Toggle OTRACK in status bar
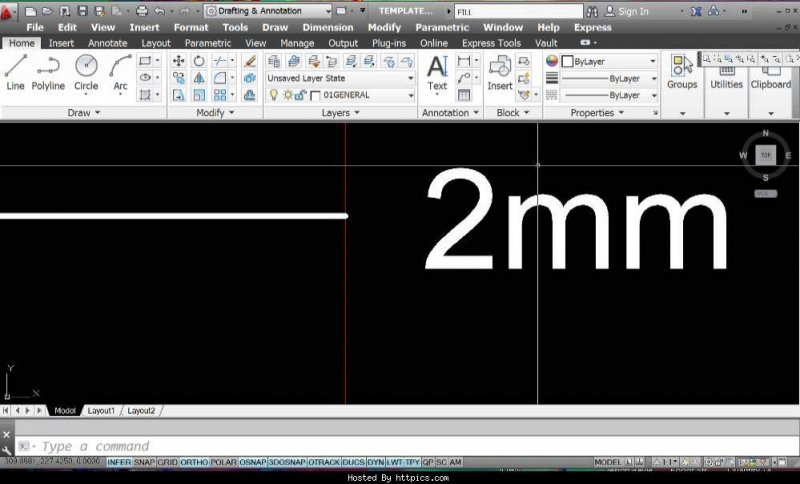Viewport: 800px width, 484px height. coord(324,462)
